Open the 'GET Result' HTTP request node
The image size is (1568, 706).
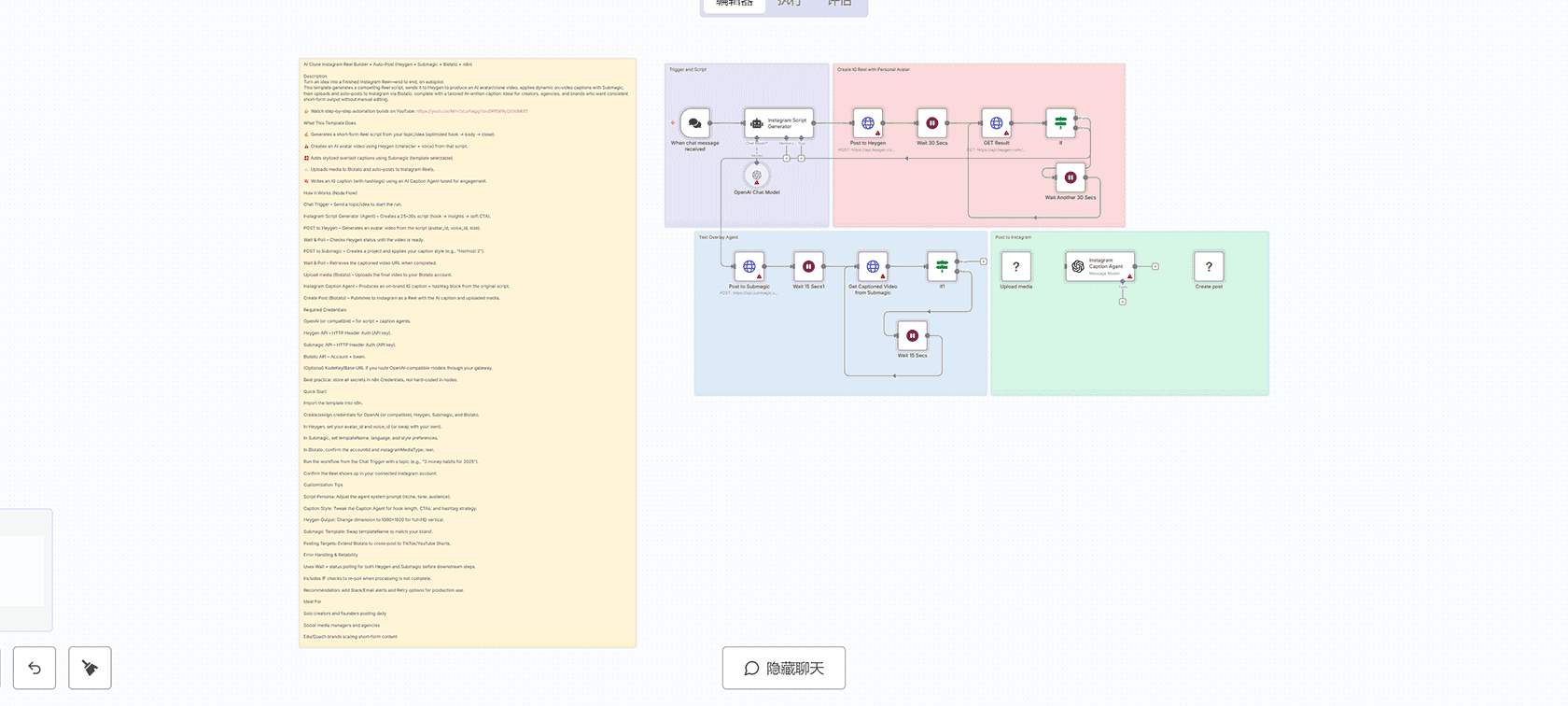996,123
